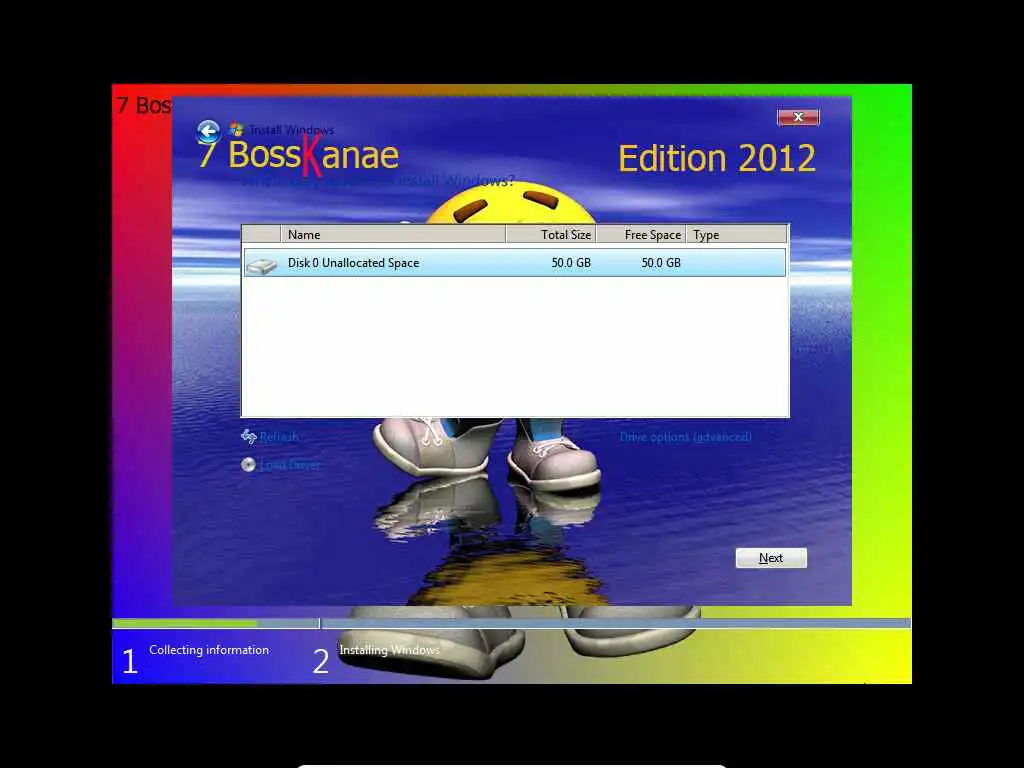Click the Refresh arrows icon
Viewport: 1024px width, 768px height.
point(248,436)
